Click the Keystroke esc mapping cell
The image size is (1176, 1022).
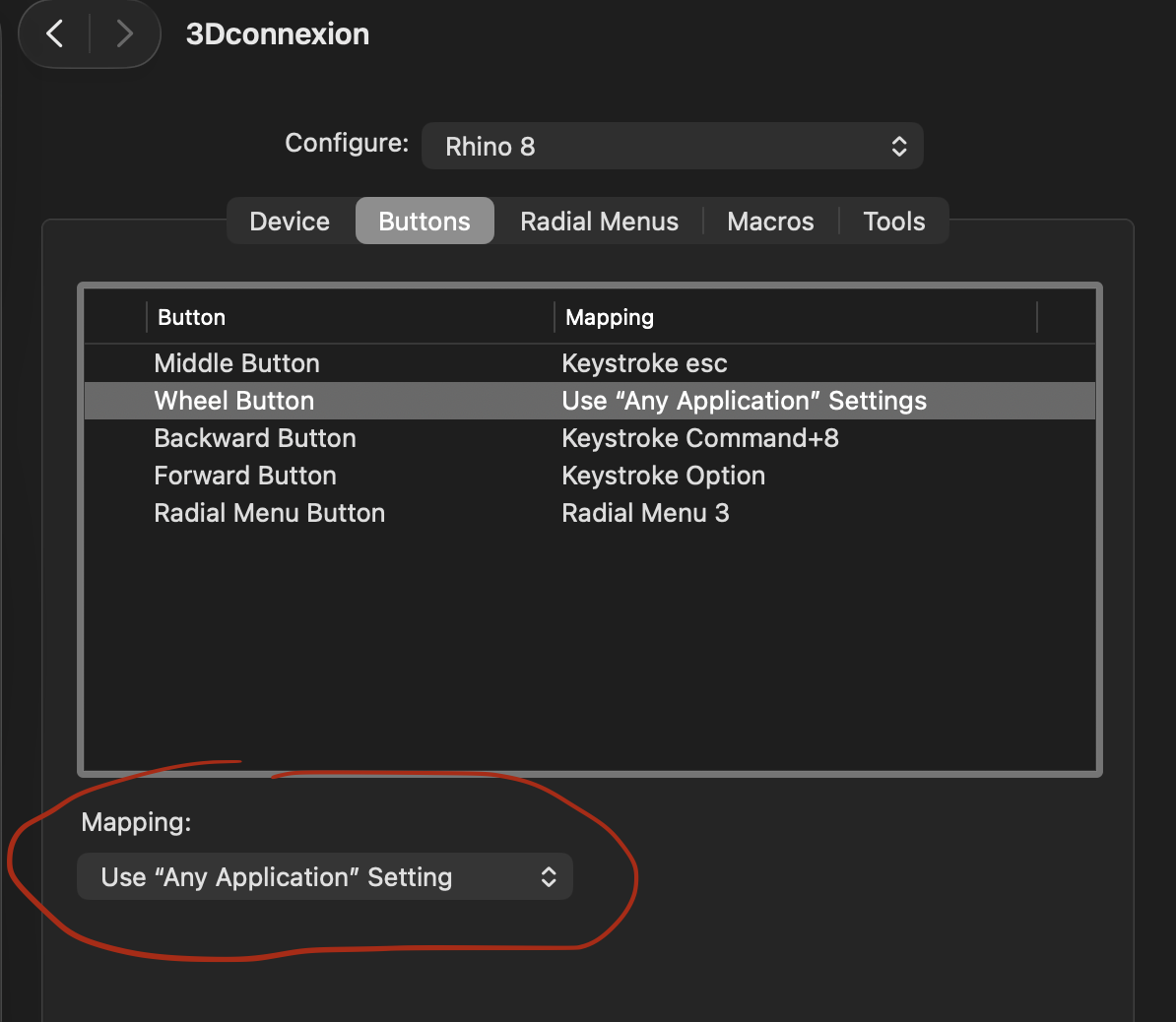(x=644, y=363)
